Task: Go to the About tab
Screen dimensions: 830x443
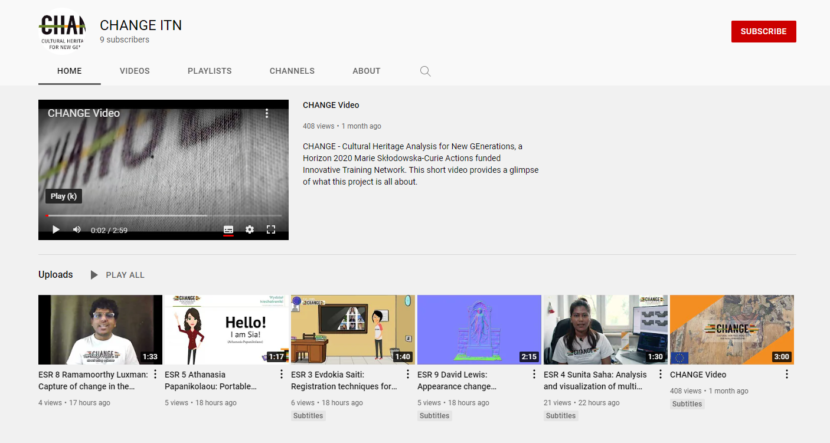Action: [366, 71]
